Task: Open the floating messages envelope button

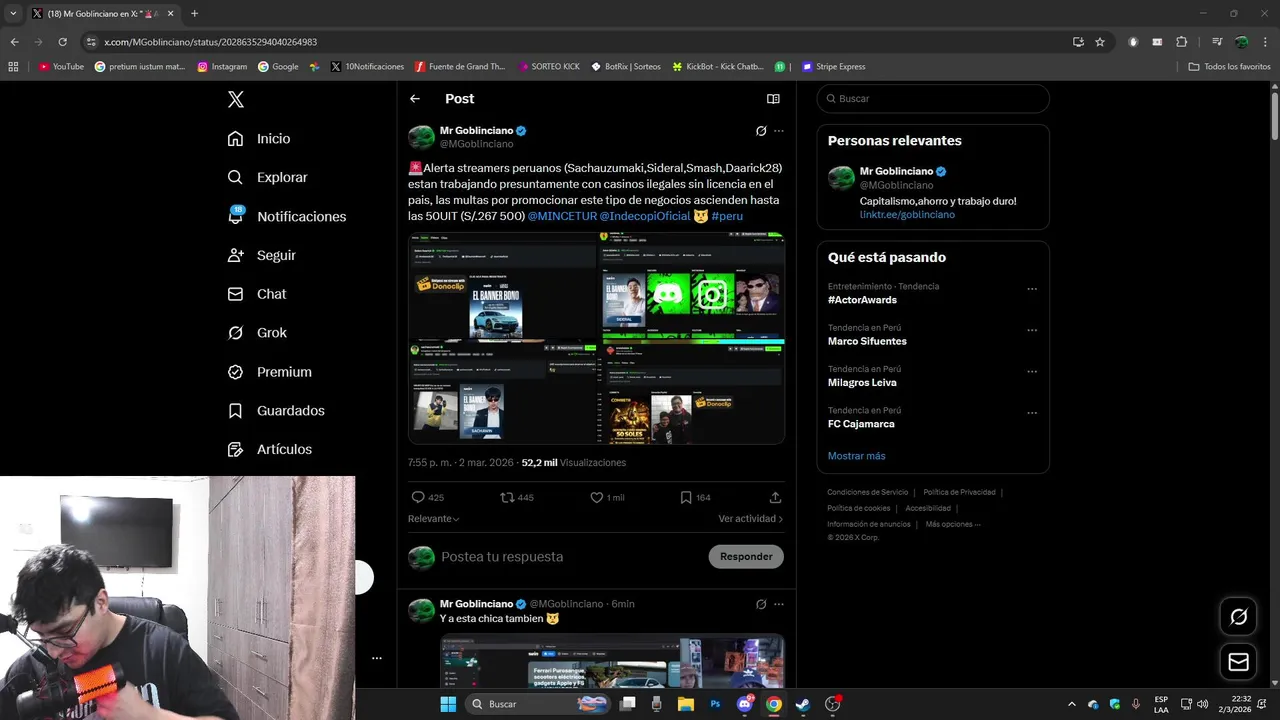Action: [1239, 662]
